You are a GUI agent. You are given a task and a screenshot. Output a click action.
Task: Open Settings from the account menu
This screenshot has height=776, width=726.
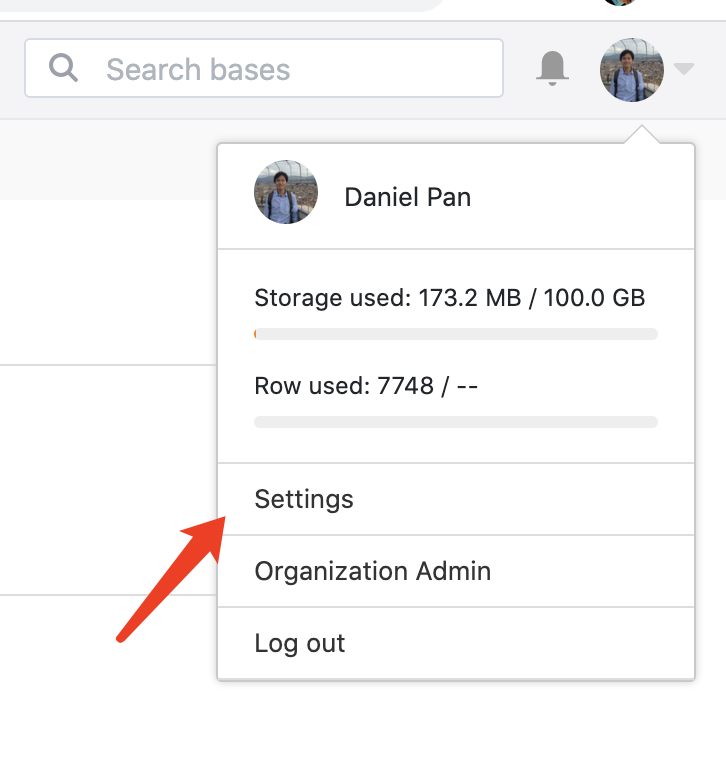(x=304, y=499)
